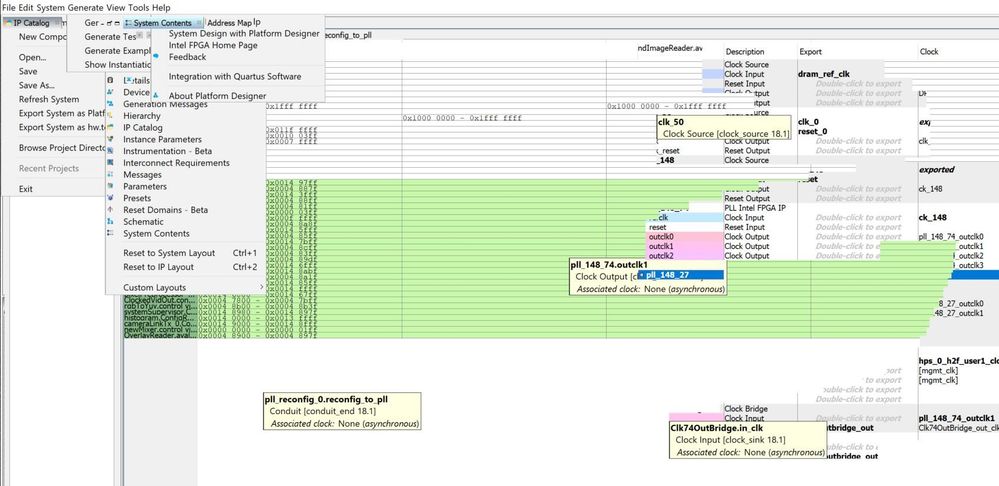Click the Instrumentation - Beta icon

112,151
